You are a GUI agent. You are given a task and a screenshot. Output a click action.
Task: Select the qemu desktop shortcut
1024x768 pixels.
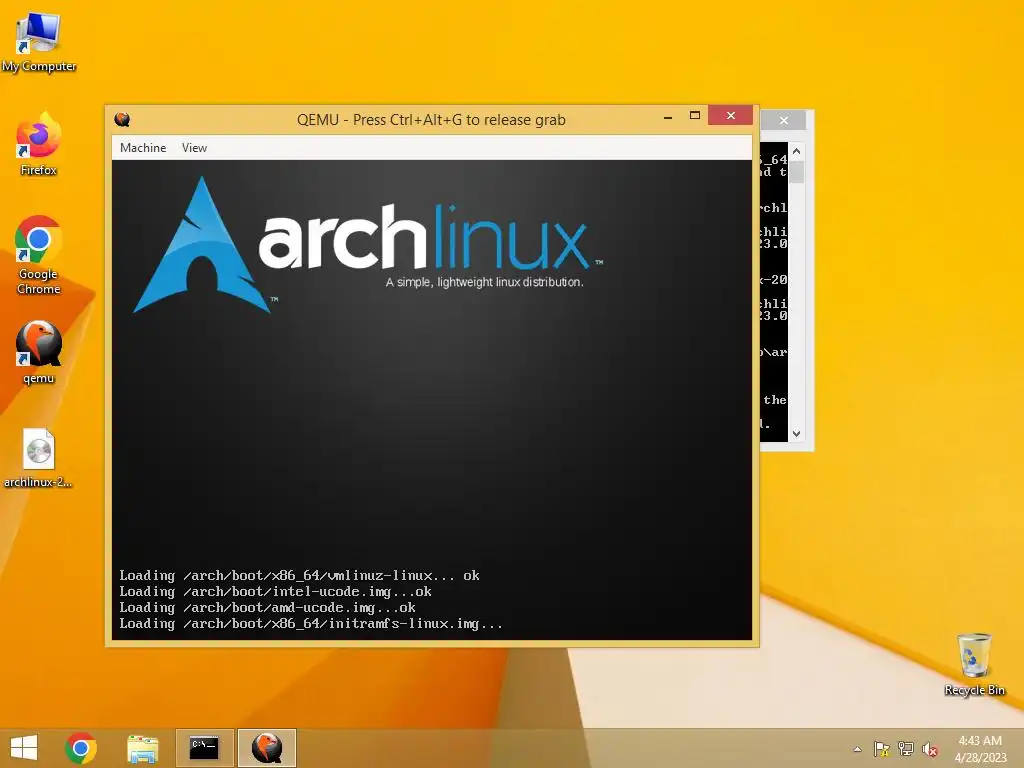[39, 353]
